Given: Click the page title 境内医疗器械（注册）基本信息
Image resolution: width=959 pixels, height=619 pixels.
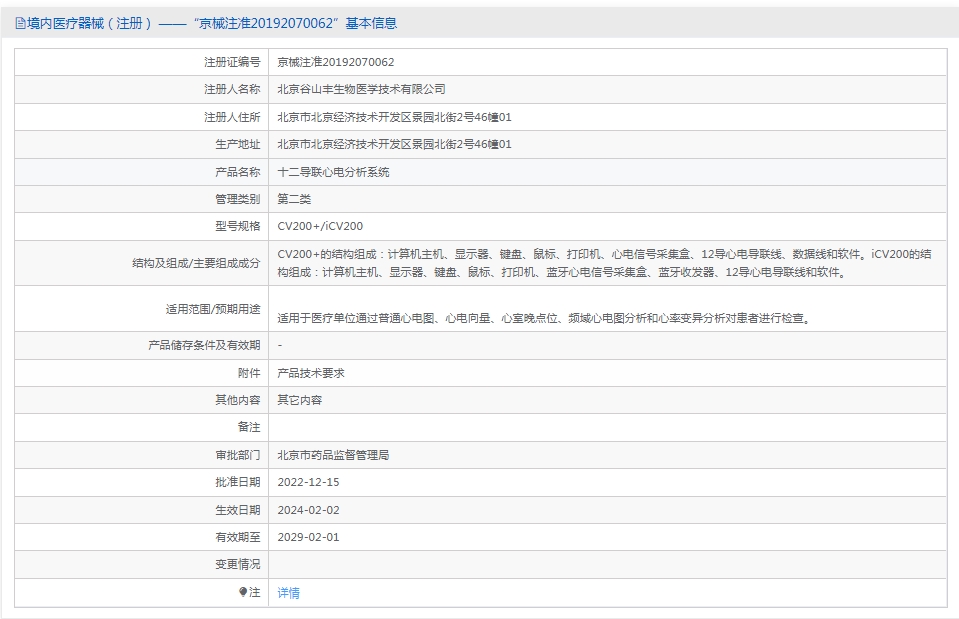Looking at the screenshot, I should click(212, 23).
